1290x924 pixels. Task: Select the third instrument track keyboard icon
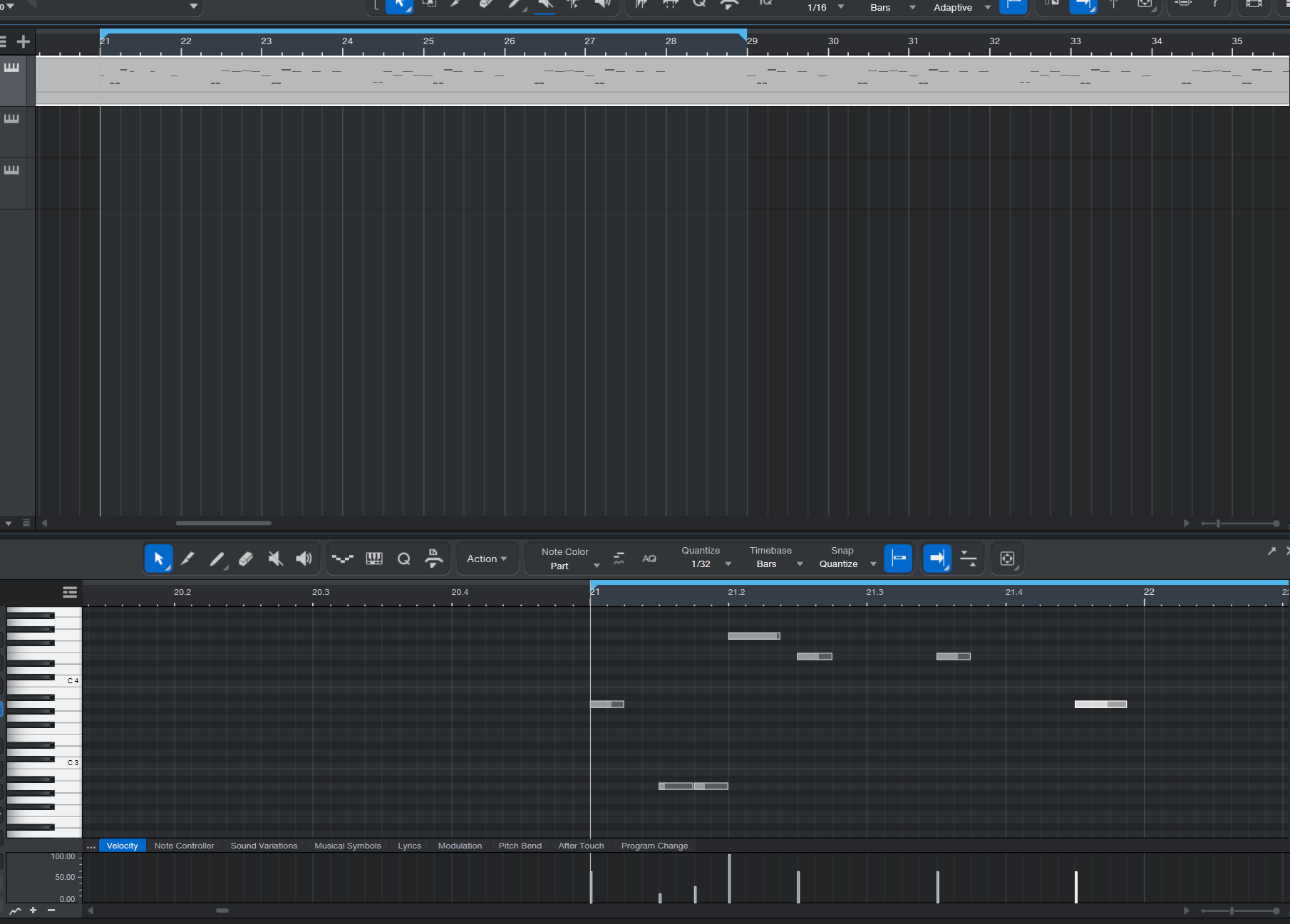click(11, 170)
